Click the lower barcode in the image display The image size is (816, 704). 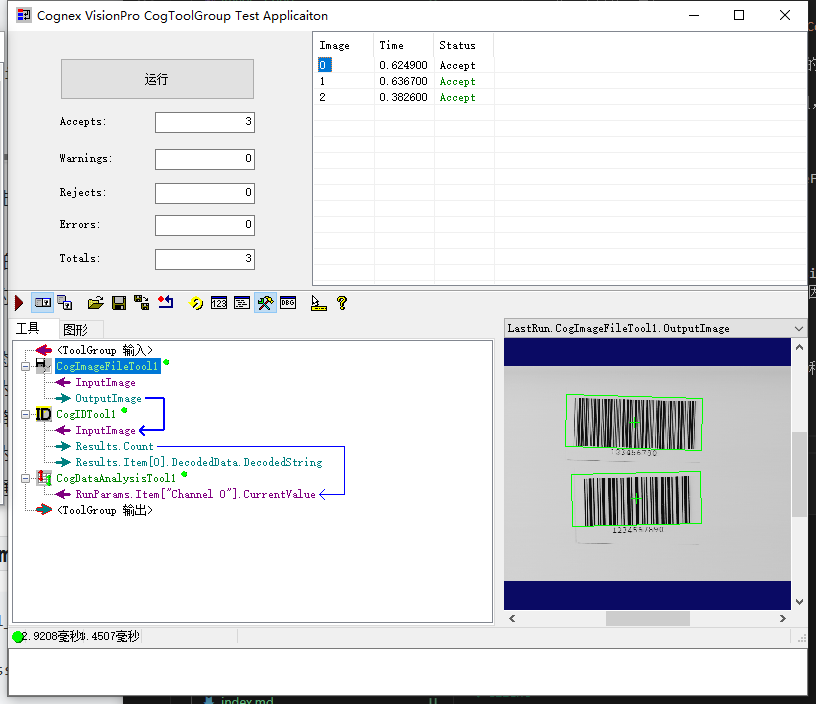tap(636, 499)
